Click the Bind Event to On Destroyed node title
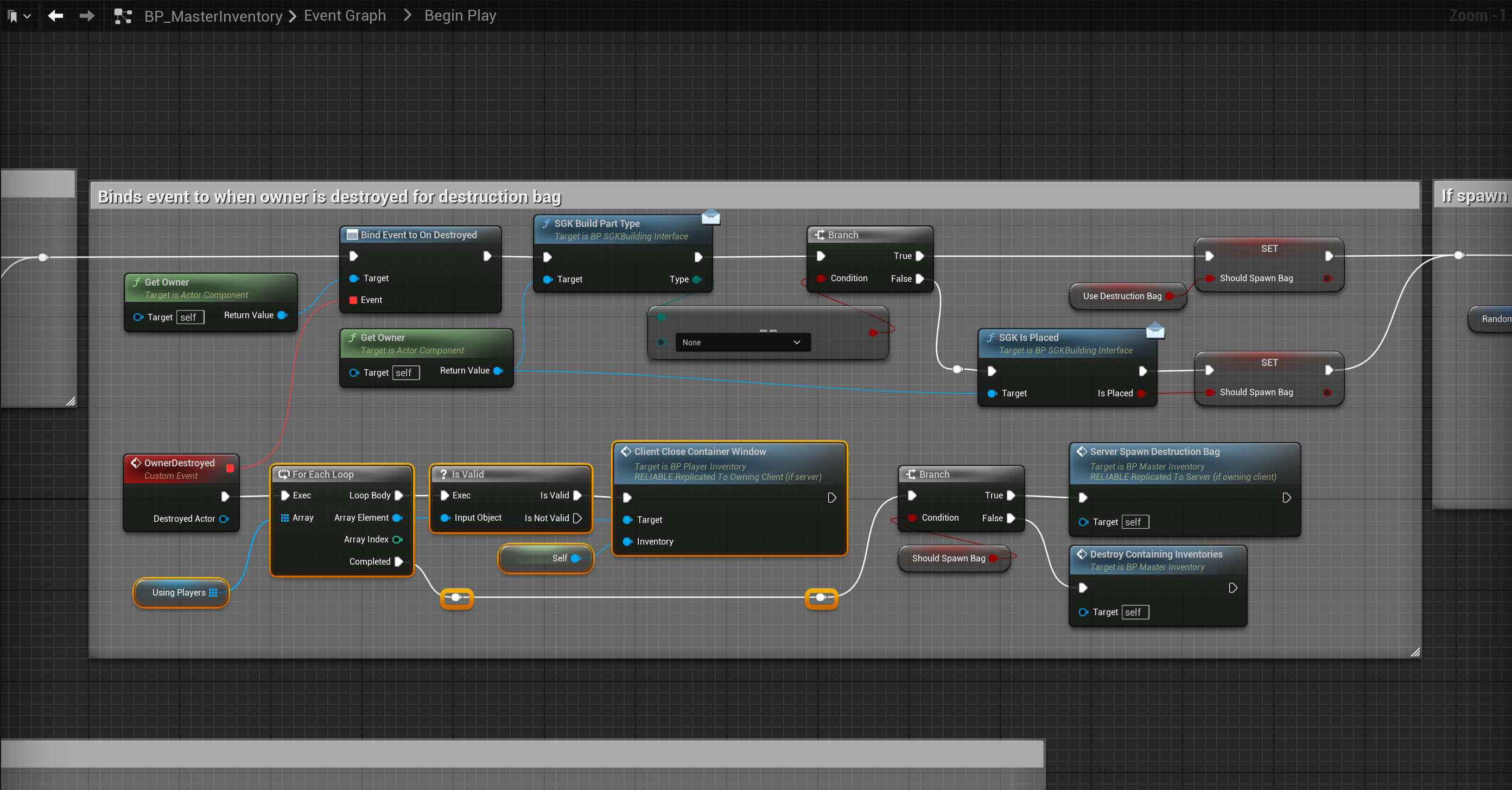1512x790 pixels. click(418, 235)
